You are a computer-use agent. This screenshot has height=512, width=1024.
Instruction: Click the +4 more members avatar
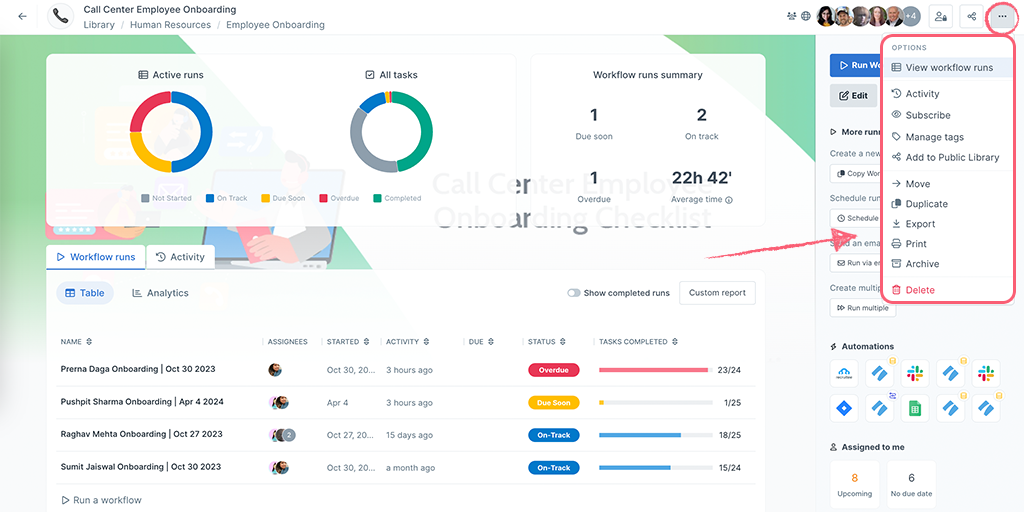coord(910,17)
